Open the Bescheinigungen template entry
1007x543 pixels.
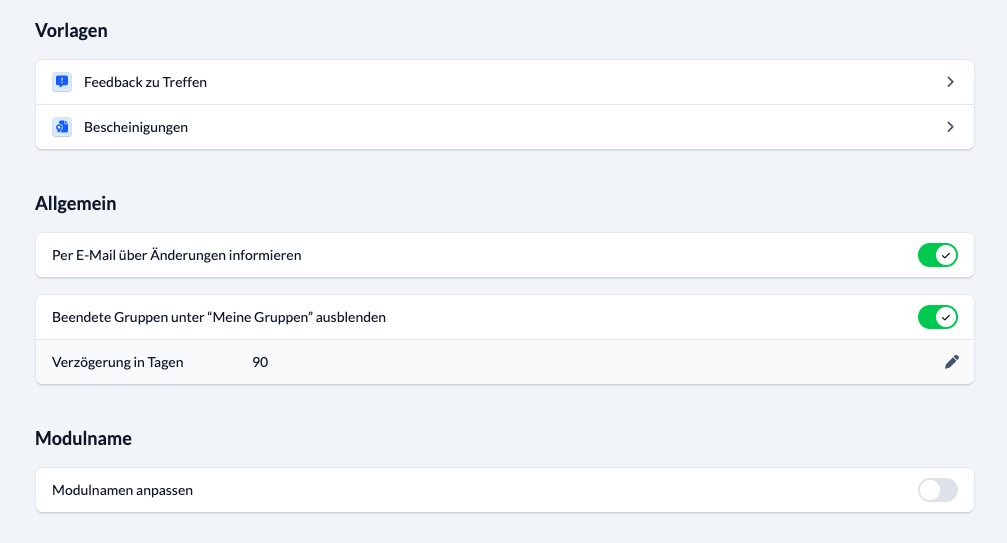point(136,127)
